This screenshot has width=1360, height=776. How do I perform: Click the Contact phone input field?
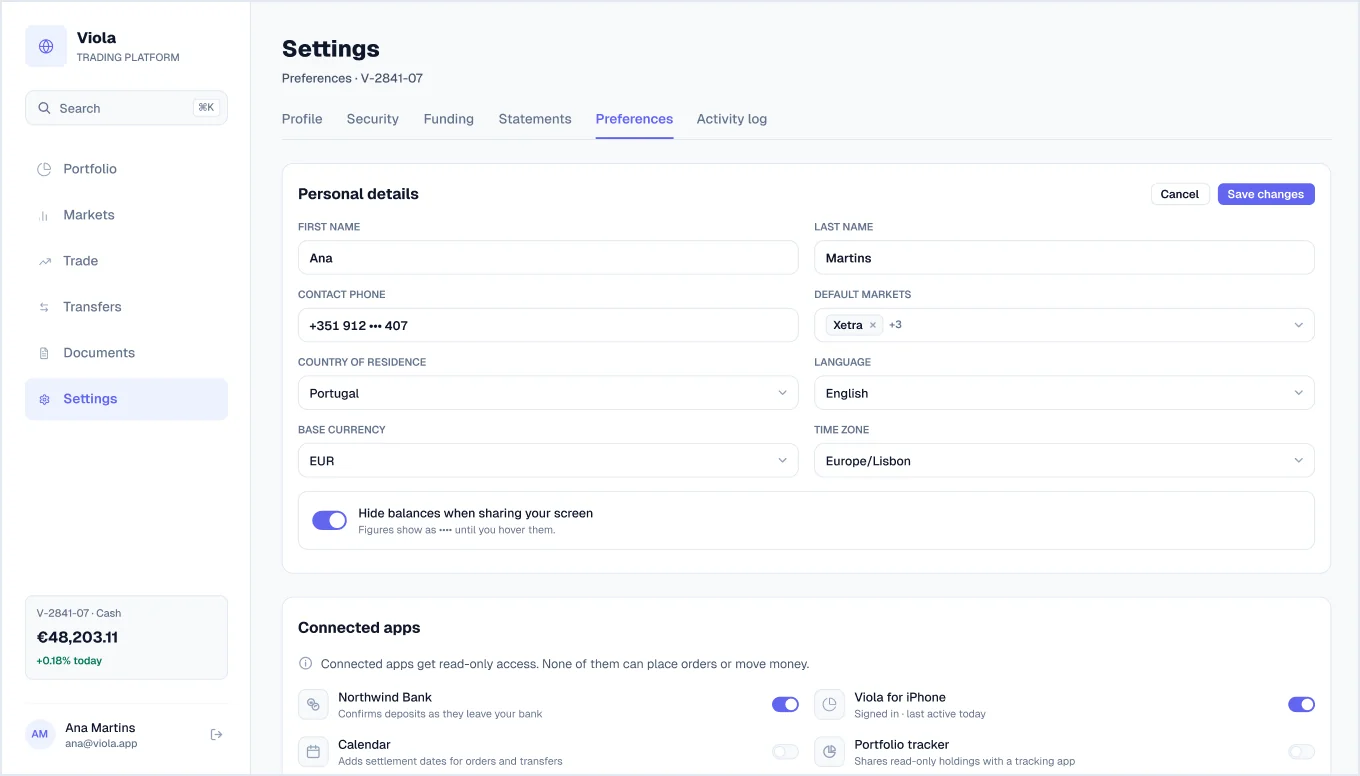(x=548, y=325)
